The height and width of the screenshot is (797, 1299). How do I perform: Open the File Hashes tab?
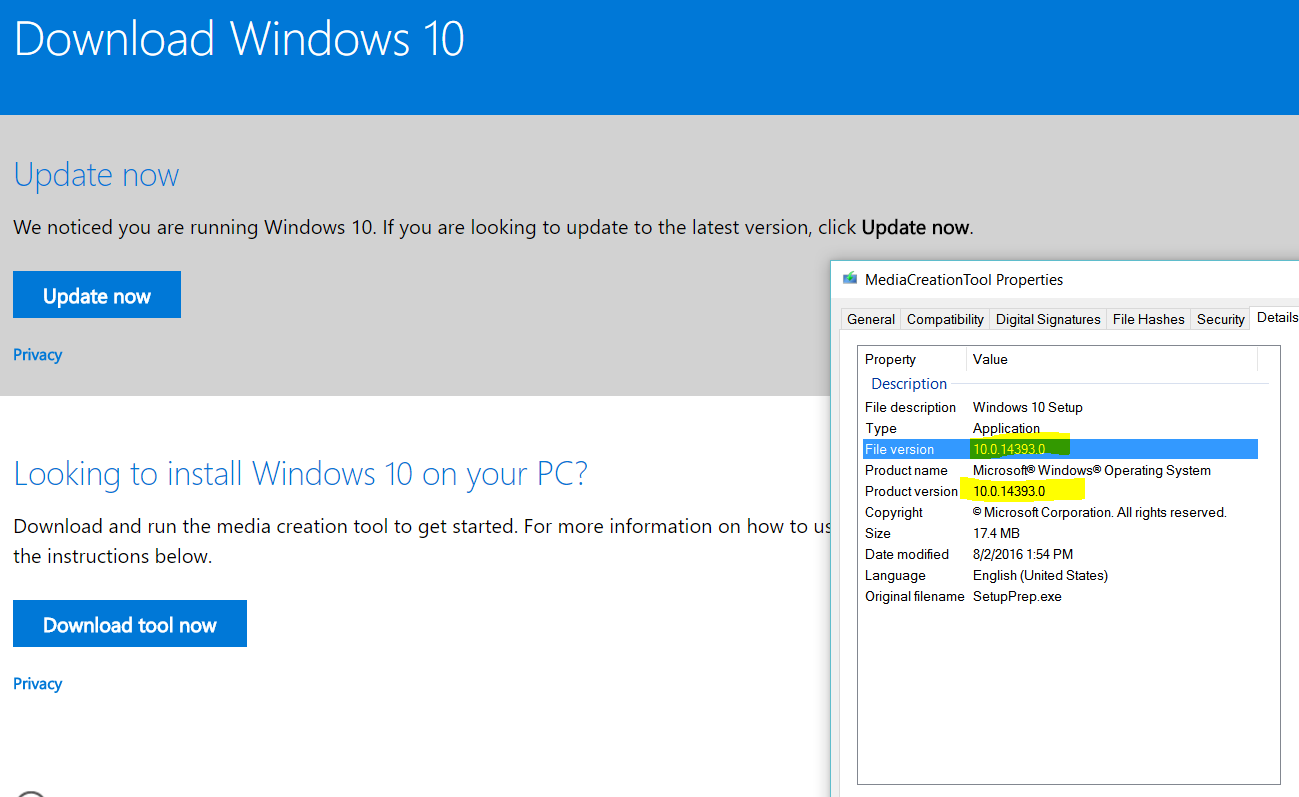click(1148, 319)
